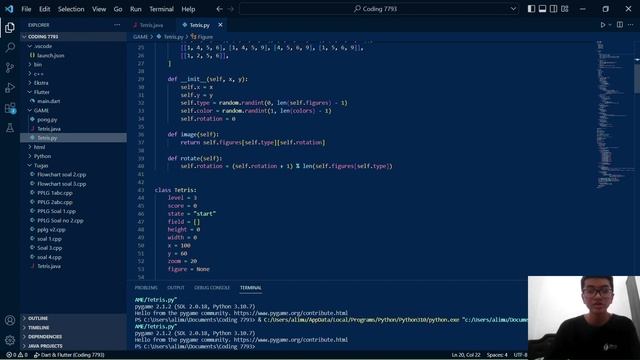The width and height of the screenshot is (640, 360).
Task: Open the Explorer view in activity bar
Action: pyautogui.click(x=10, y=27)
